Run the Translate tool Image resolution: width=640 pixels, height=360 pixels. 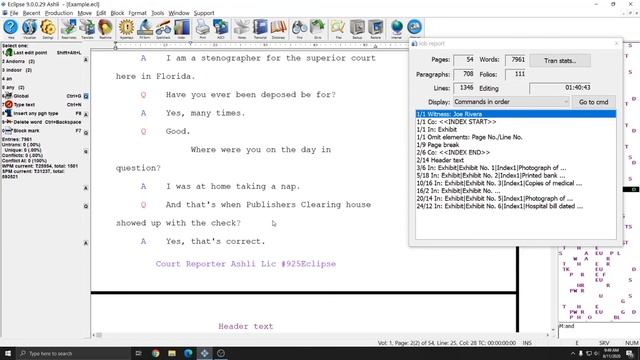tap(87, 29)
